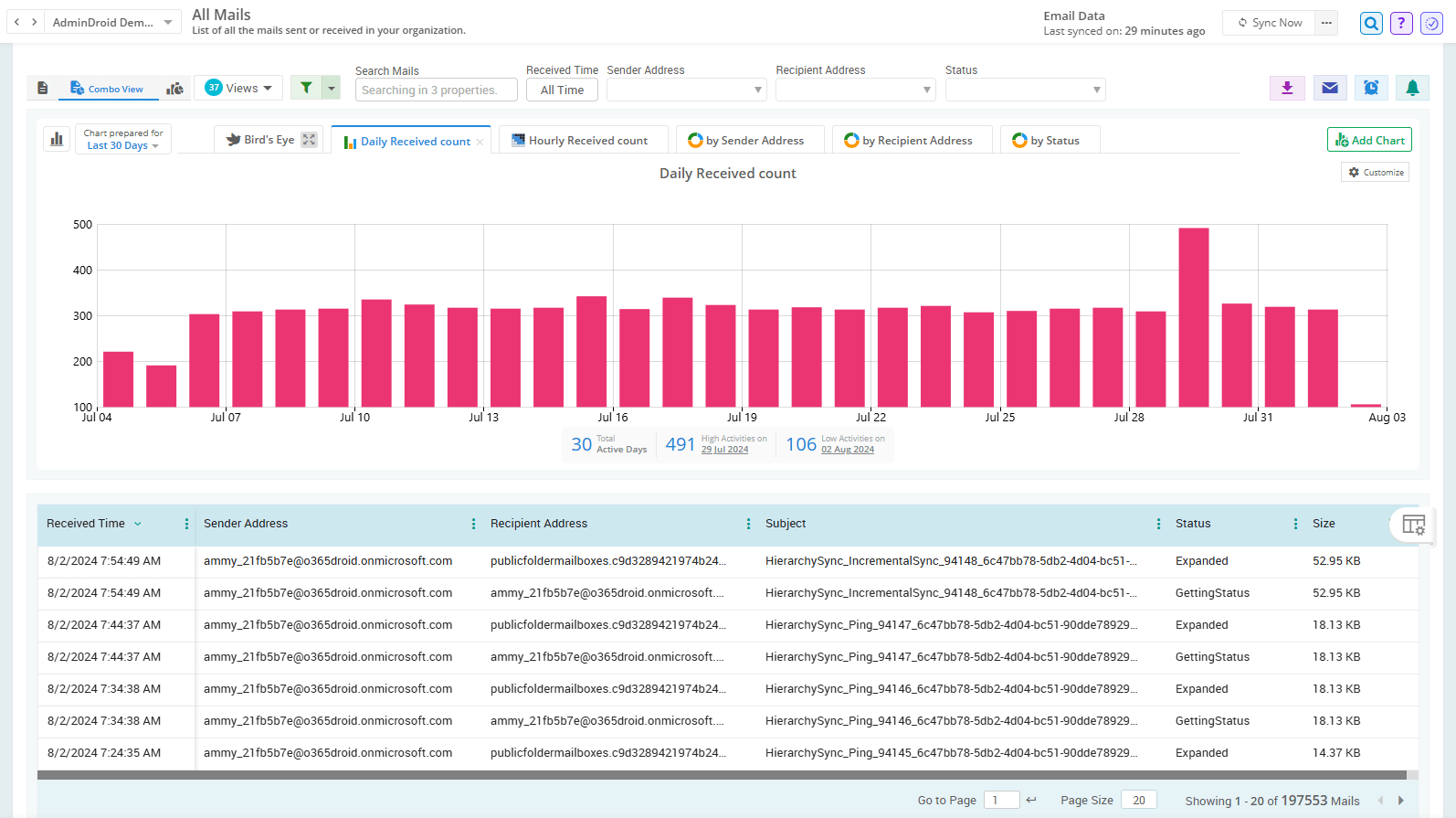Click the green filter funnel icon

click(x=306, y=88)
